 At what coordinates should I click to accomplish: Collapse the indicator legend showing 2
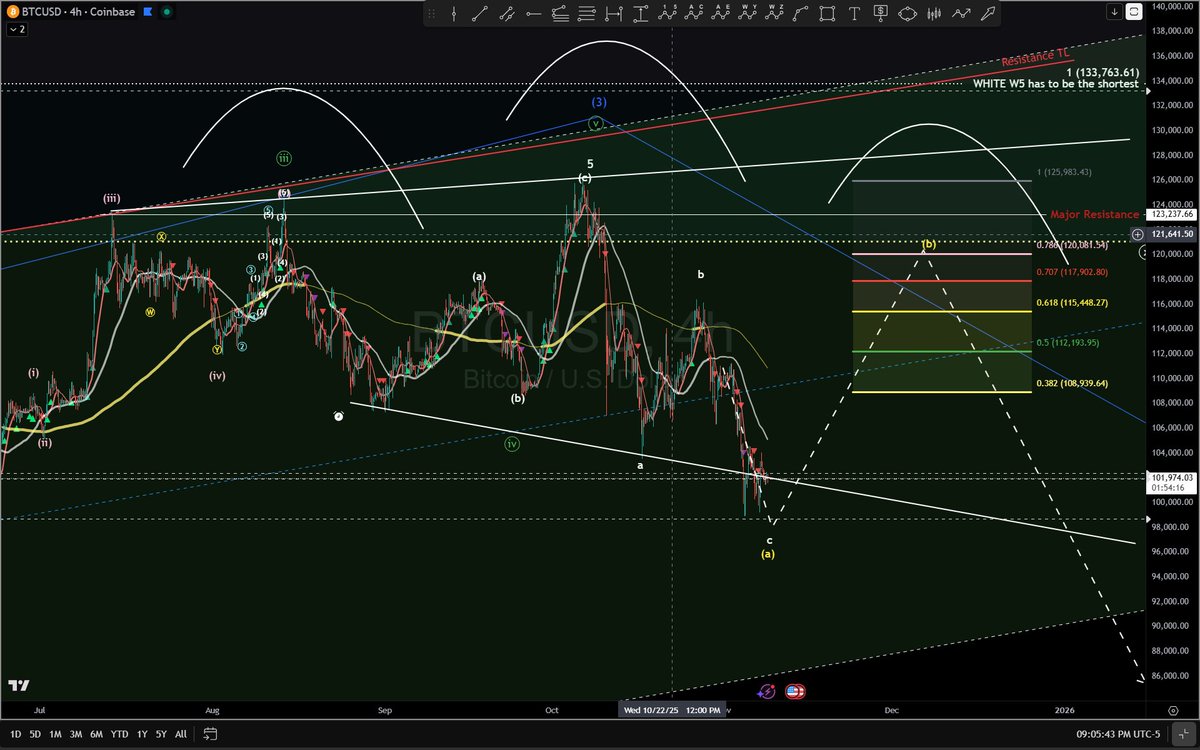pyautogui.click(x=16, y=29)
